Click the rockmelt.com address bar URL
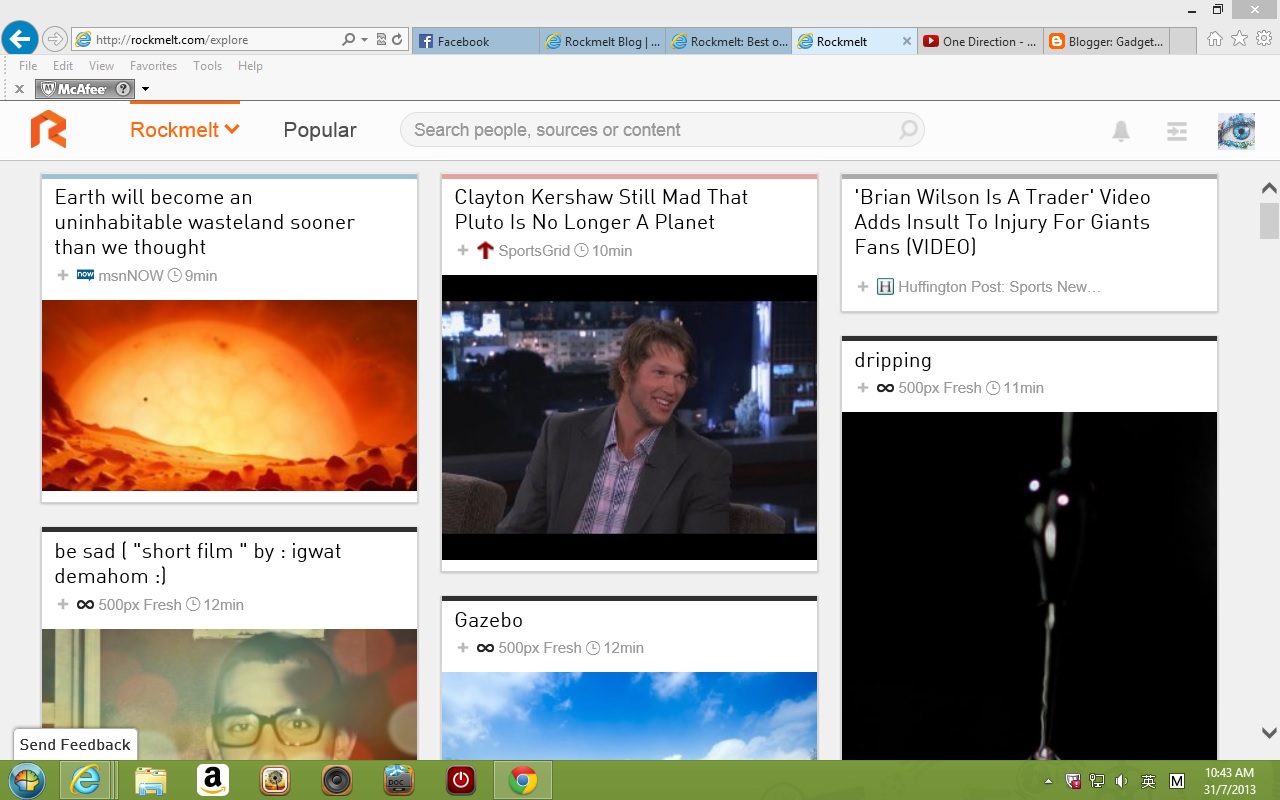The height and width of the screenshot is (800, 1280). tap(172, 40)
